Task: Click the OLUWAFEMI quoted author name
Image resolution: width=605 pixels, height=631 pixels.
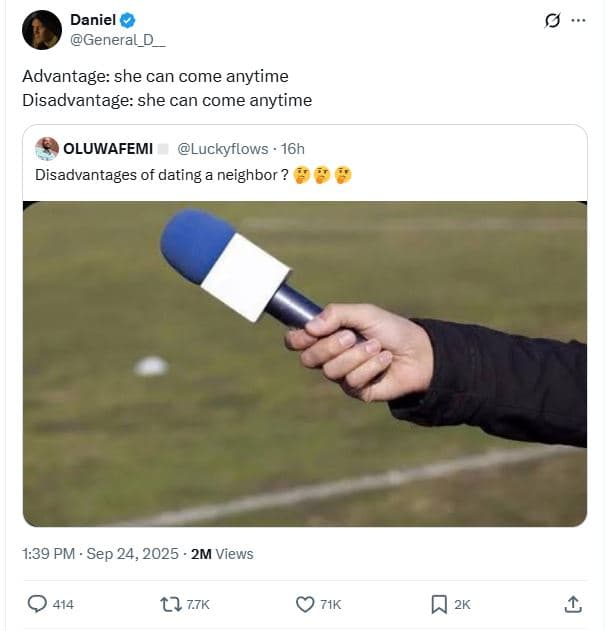Action: pos(108,149)
